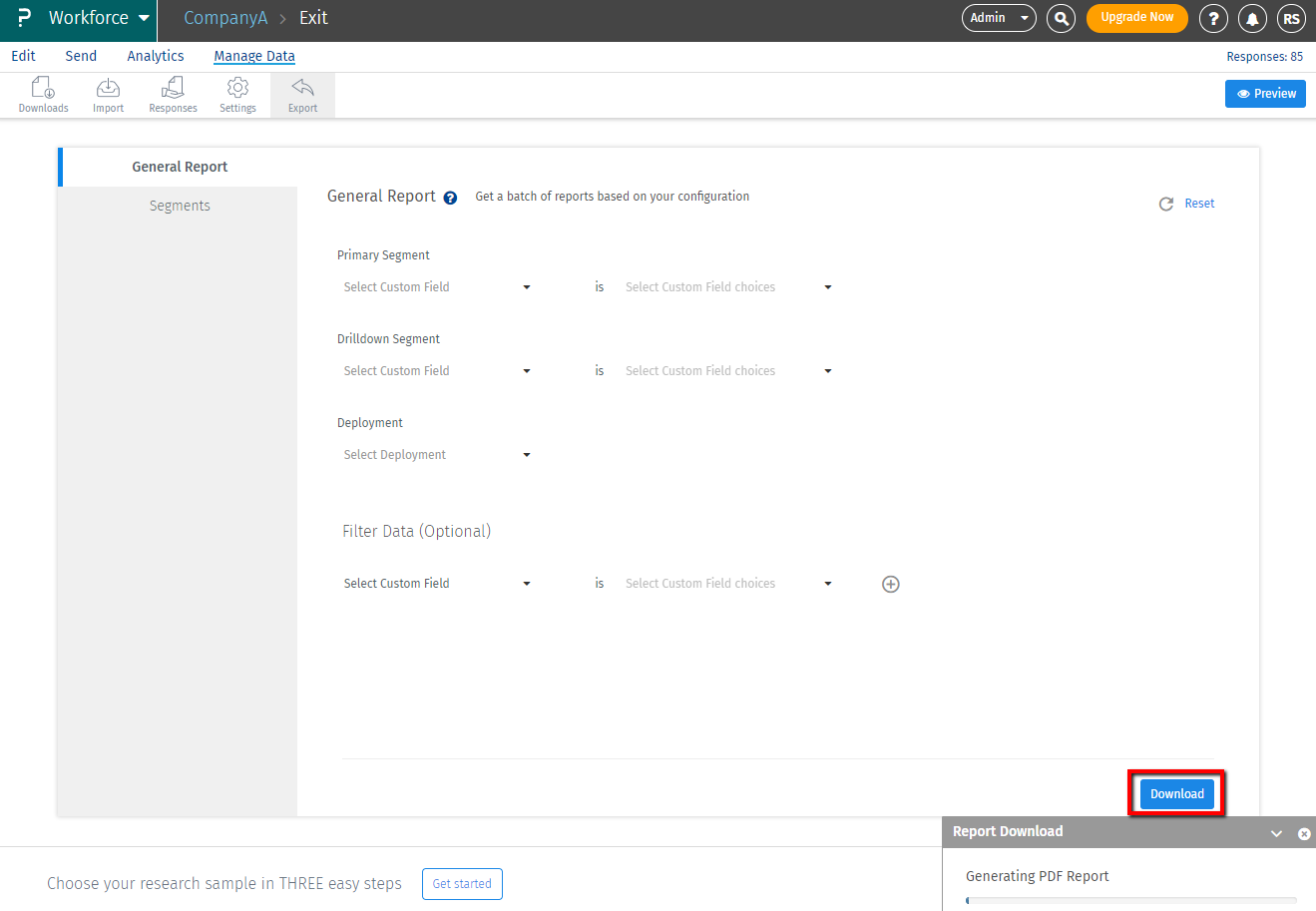Viewport: 1316px width, 911px height.
Task: Switch to the Manage Data tab
Action: pyautogui.click(x=254, y=56)
